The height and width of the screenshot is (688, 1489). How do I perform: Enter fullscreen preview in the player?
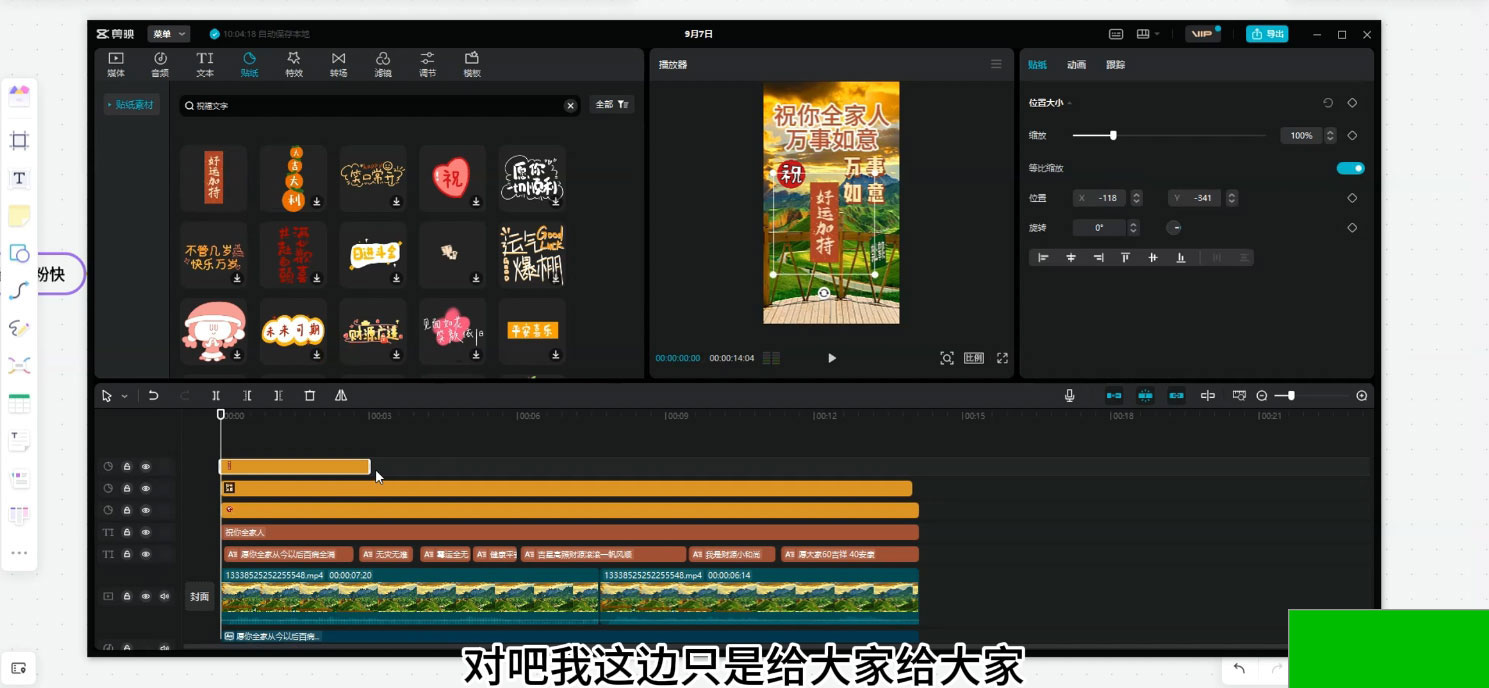(1002, 358)
